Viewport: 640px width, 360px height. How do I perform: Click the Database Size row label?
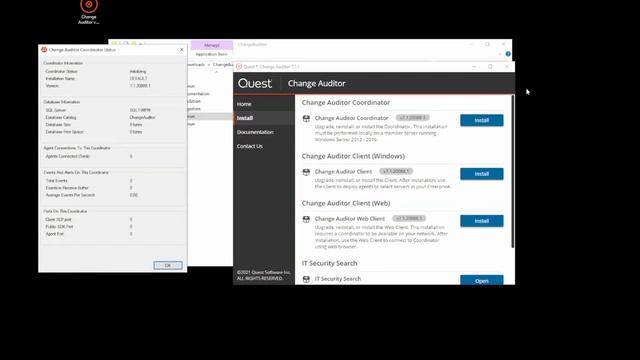point(58,125)
